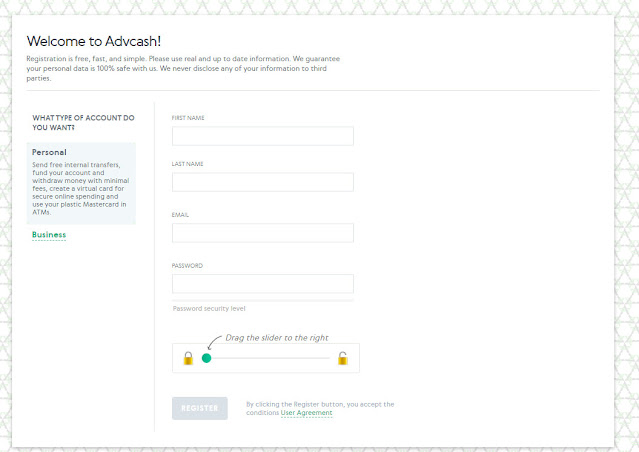Click the 'FIRST NAME' label
The width and height of the screenshot is (639, 452).
coord(188,118)
